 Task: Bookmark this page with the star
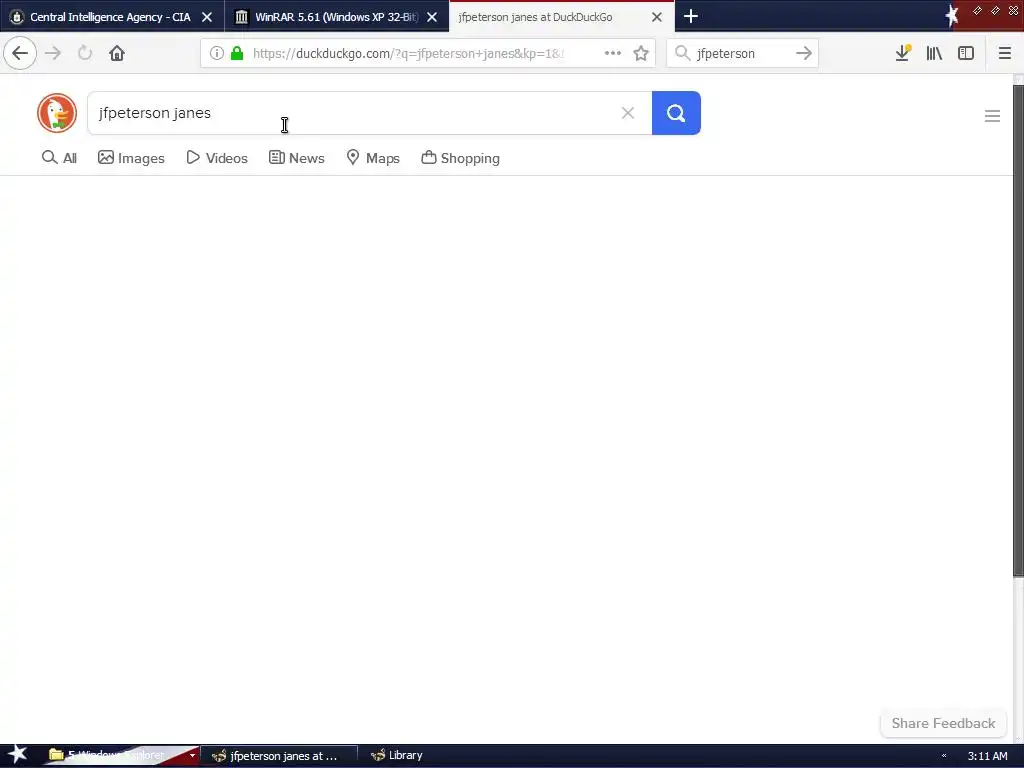(641, 53)
